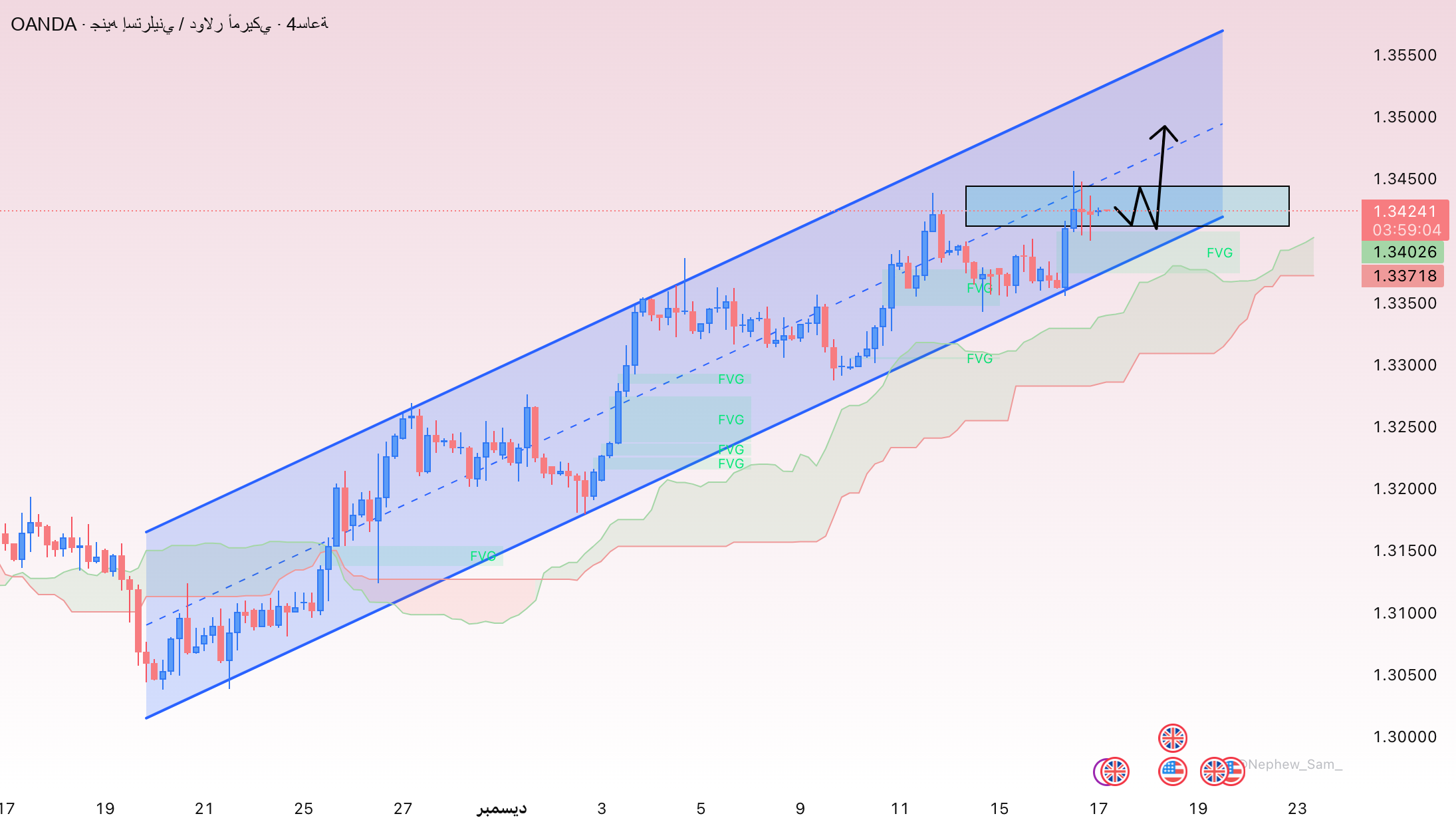Click the purple circle event marker behind the UK flag
The width and height of the screenshot is (1456, 826).
tap(1097, 771)
